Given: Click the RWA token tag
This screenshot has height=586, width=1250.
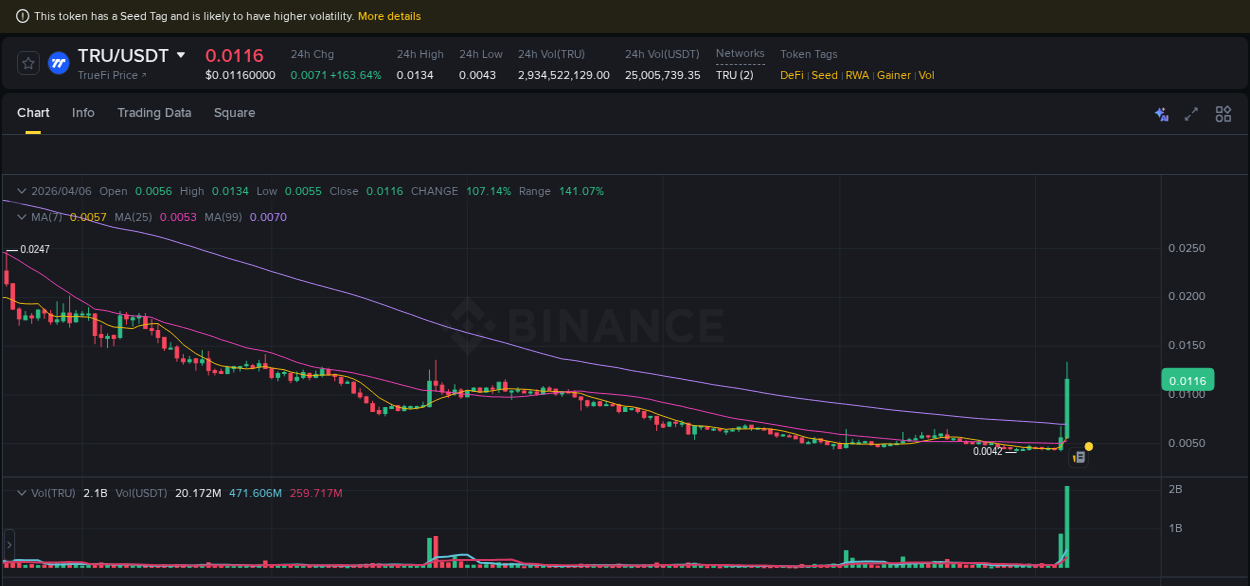Looking at the screenshot, I should (857, 75).
